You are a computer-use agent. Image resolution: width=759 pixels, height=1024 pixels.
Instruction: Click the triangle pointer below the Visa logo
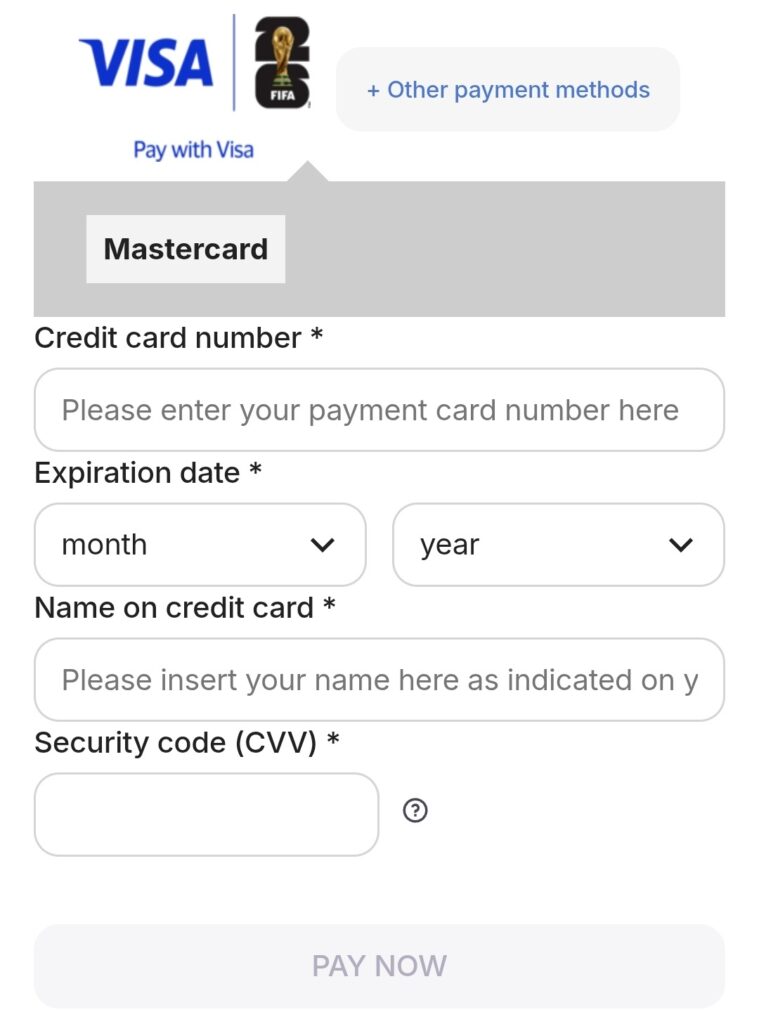[x=307, y=172]
